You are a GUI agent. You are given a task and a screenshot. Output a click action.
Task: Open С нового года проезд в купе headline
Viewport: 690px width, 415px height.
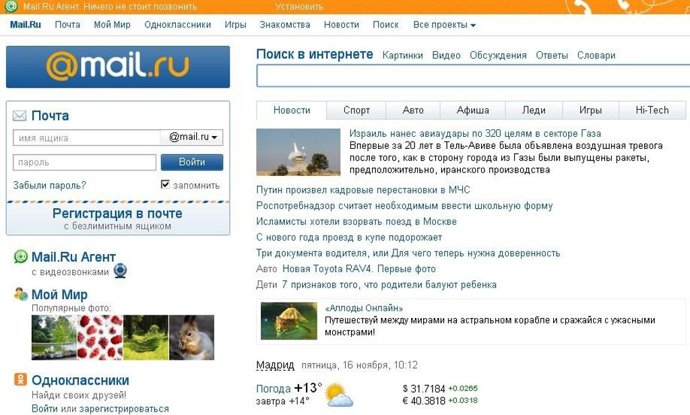[349, 238]
